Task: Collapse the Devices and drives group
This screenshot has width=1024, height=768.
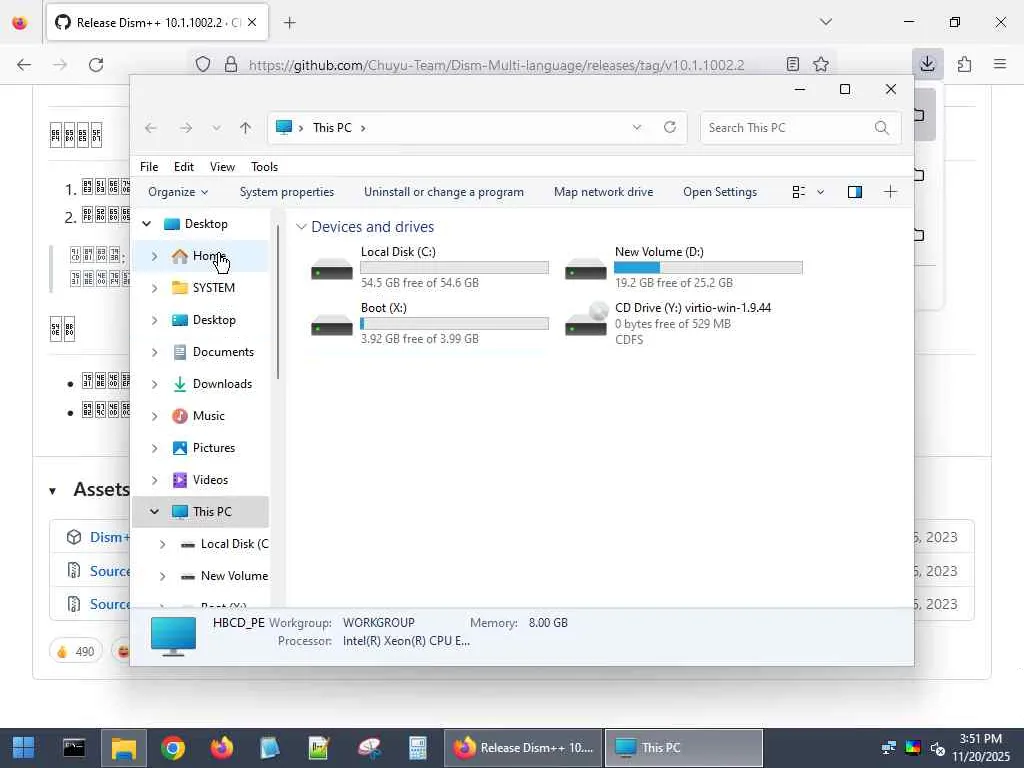Action: (301, 227)
